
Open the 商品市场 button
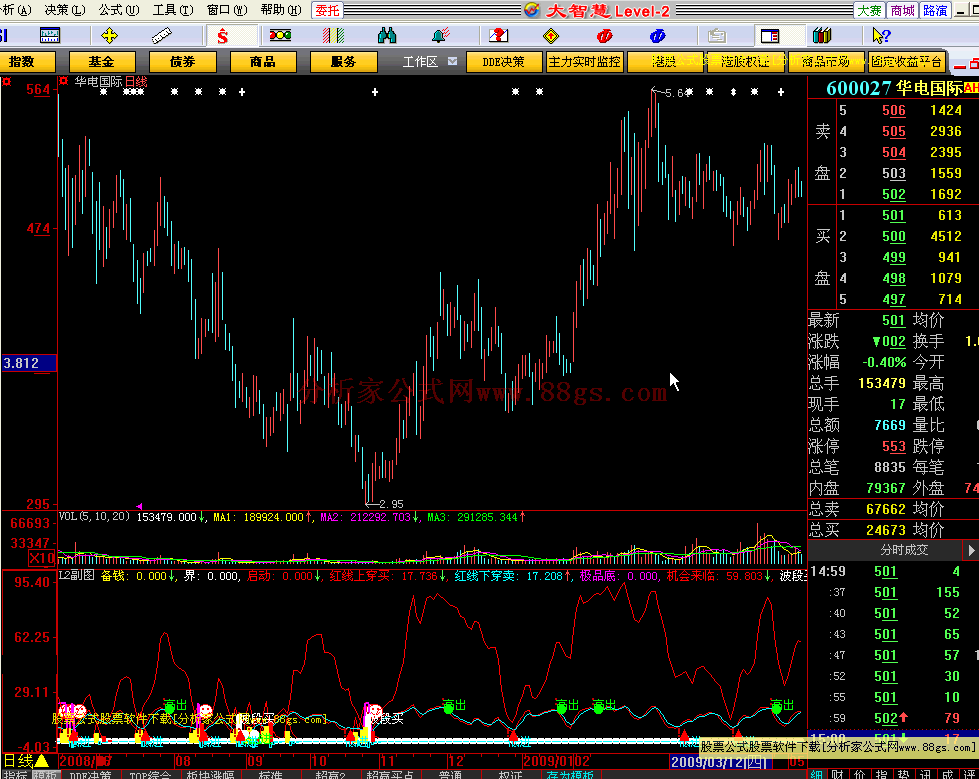pos(826,62)
